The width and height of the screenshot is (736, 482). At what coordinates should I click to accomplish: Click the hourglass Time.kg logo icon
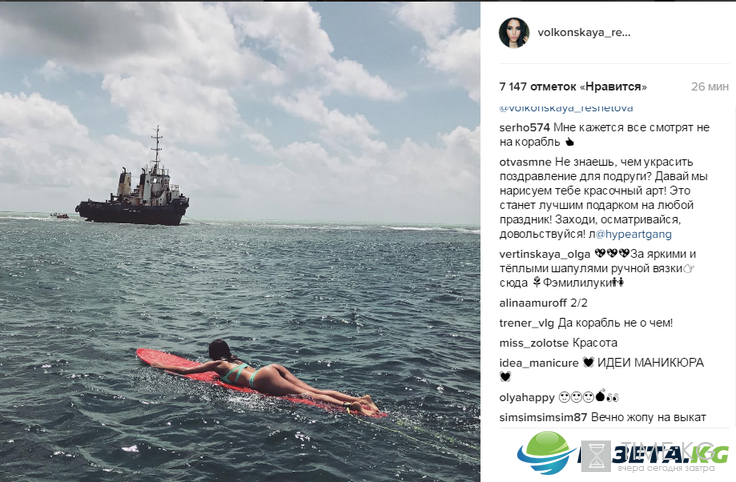596,456
